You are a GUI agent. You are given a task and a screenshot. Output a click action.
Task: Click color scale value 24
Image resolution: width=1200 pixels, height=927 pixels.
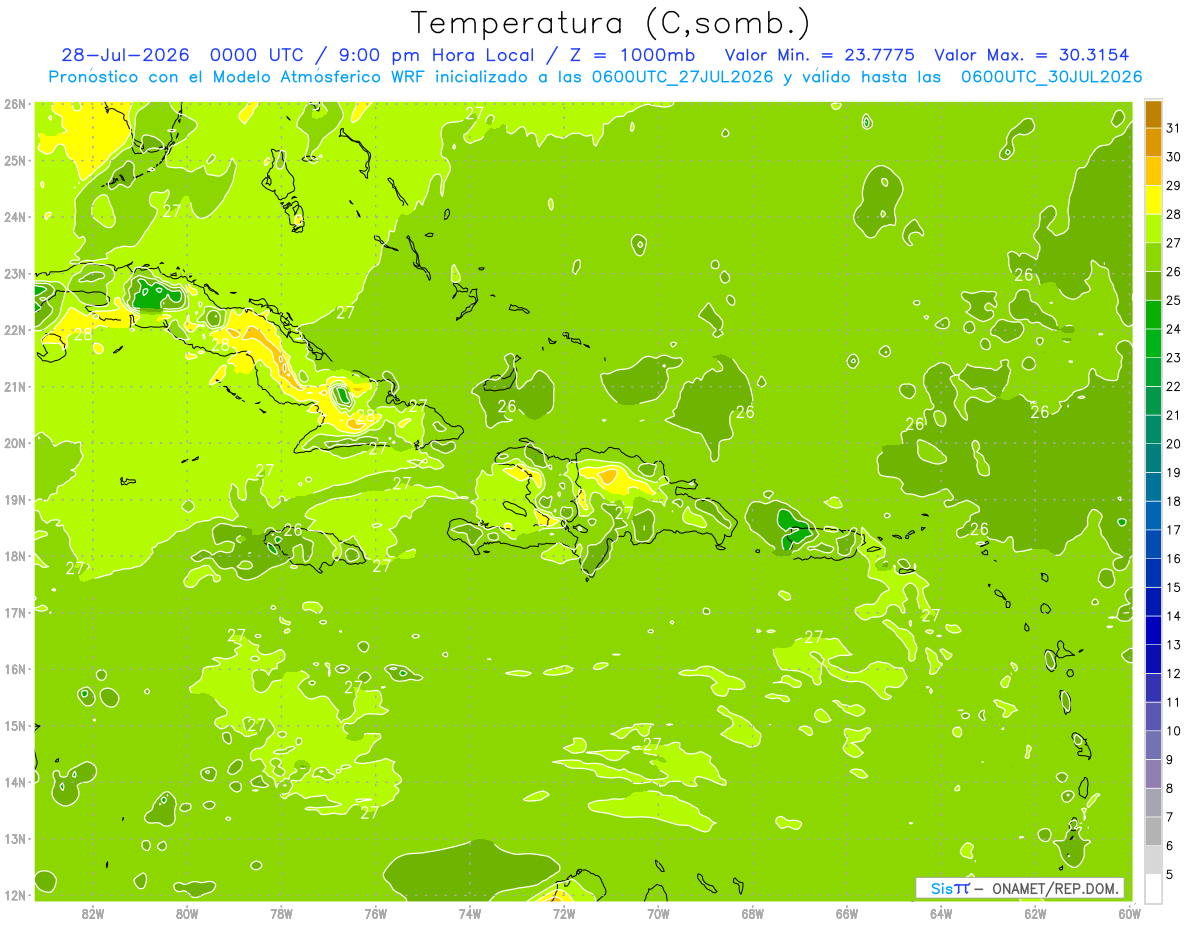click(1174, 329)
